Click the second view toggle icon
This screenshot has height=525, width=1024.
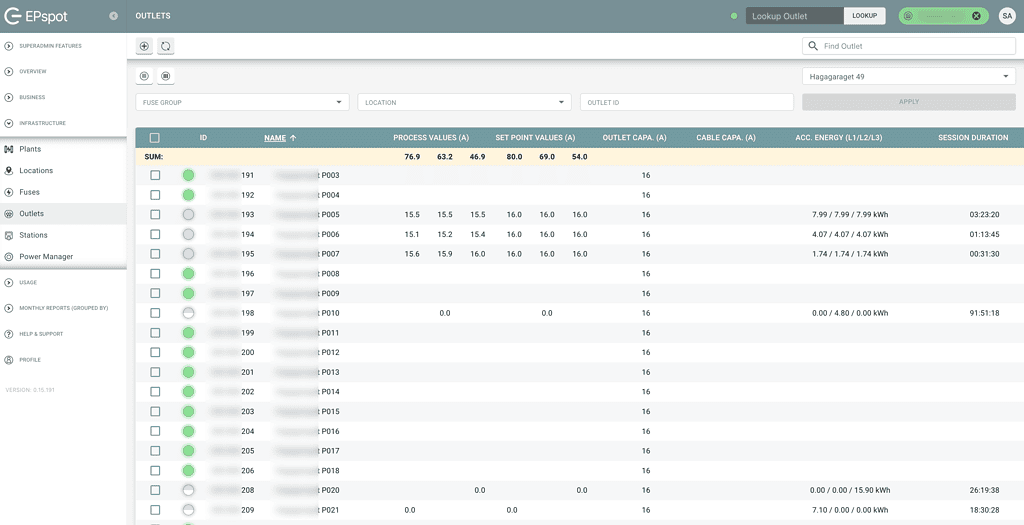[x=166, y=76]
